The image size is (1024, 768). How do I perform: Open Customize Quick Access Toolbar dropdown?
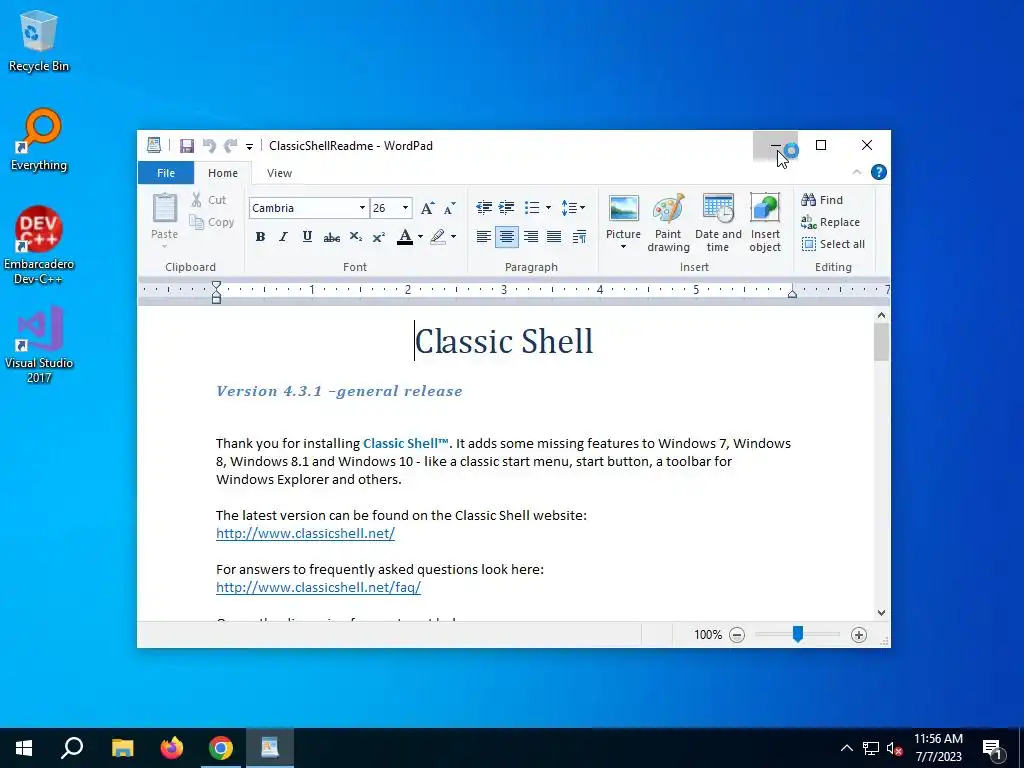[249, 146]
